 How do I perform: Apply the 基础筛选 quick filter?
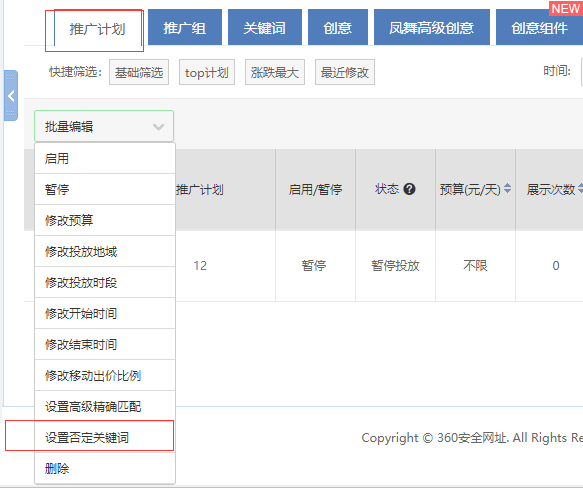tap(139, 72)
